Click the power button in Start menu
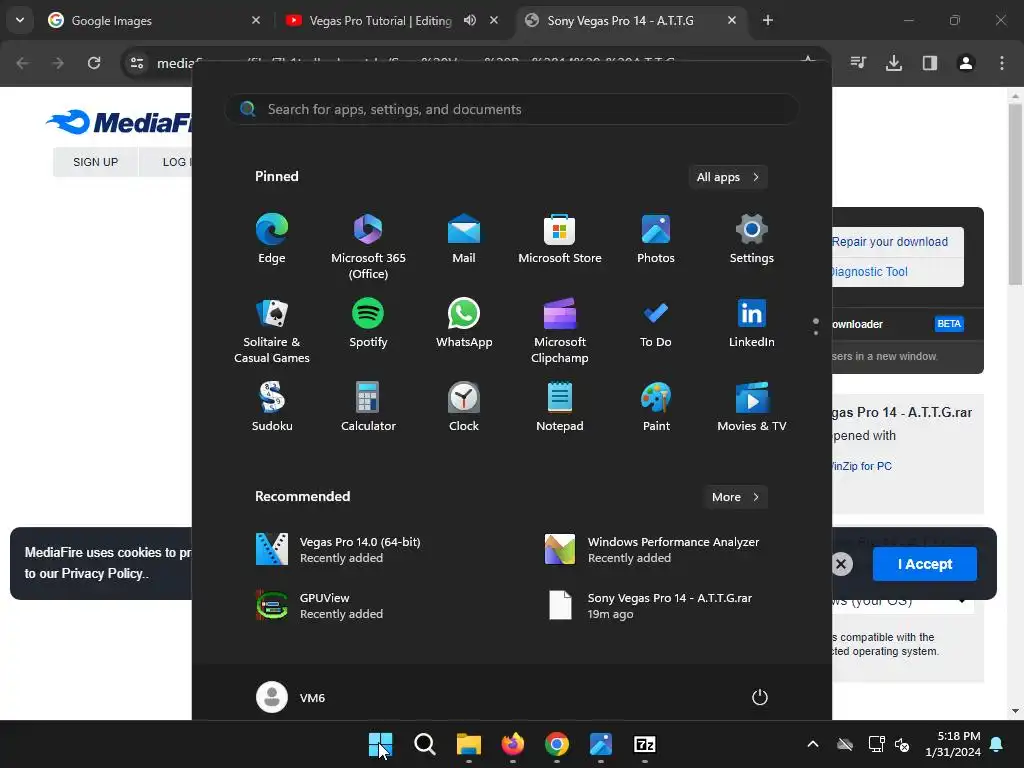The height and width of the screenshot is (768, 1024). (760, 697)
